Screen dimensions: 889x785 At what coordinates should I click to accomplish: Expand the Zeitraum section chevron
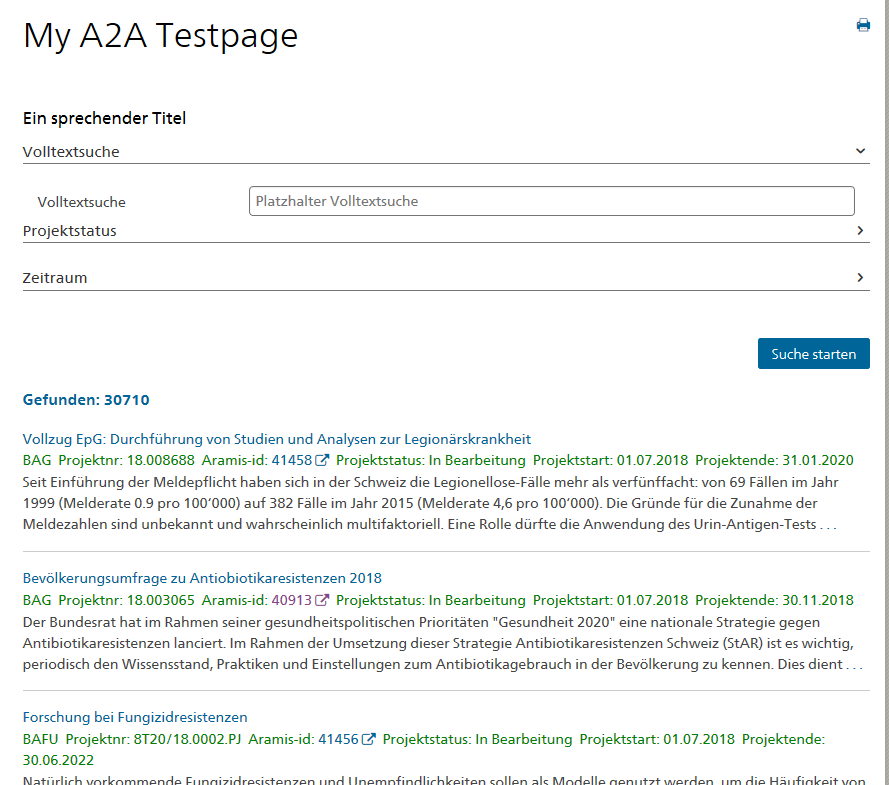860,278
